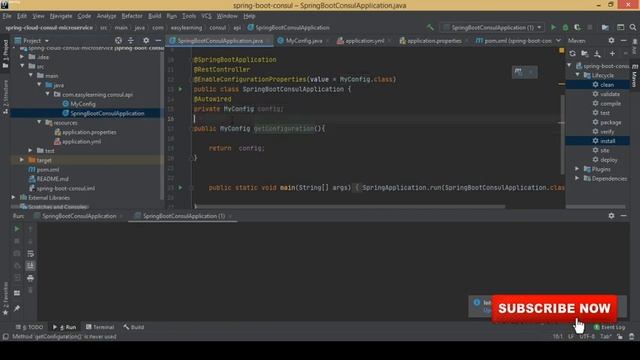Reimport Maven projects with the refresh icon
640x360 pixels.
click(x=572, y=54)
